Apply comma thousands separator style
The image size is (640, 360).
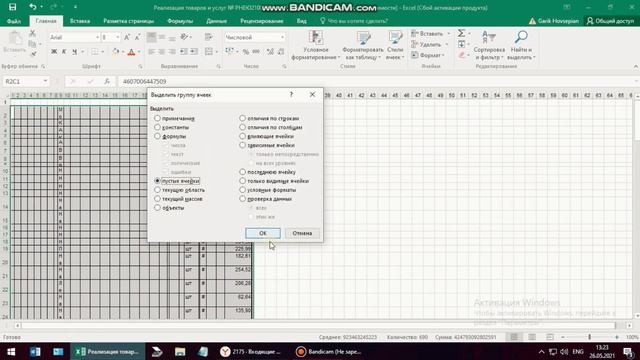click(x=256, y=52)
